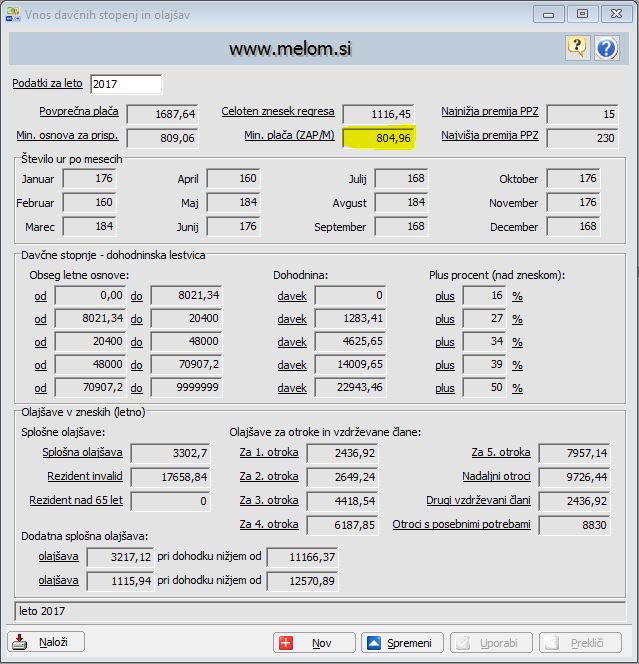Click the Za 1. otroka link

coord(269,452)
